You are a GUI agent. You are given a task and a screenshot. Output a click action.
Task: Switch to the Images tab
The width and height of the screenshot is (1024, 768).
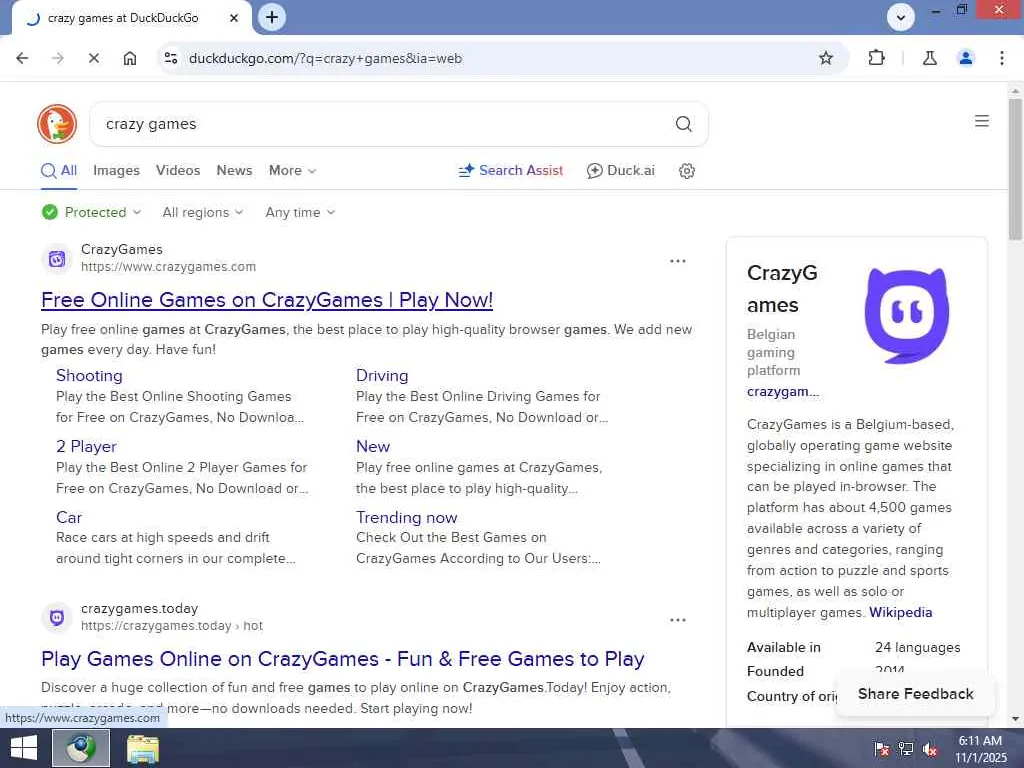click(116, 170)
